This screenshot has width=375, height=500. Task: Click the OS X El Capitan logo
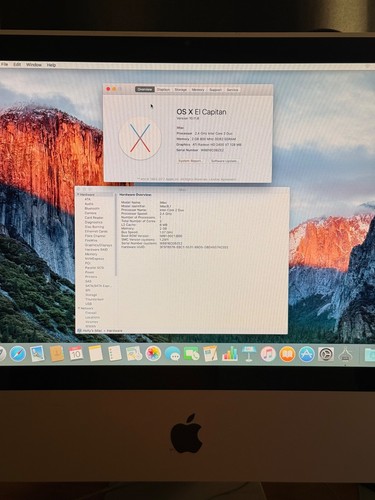click(140, 138)
